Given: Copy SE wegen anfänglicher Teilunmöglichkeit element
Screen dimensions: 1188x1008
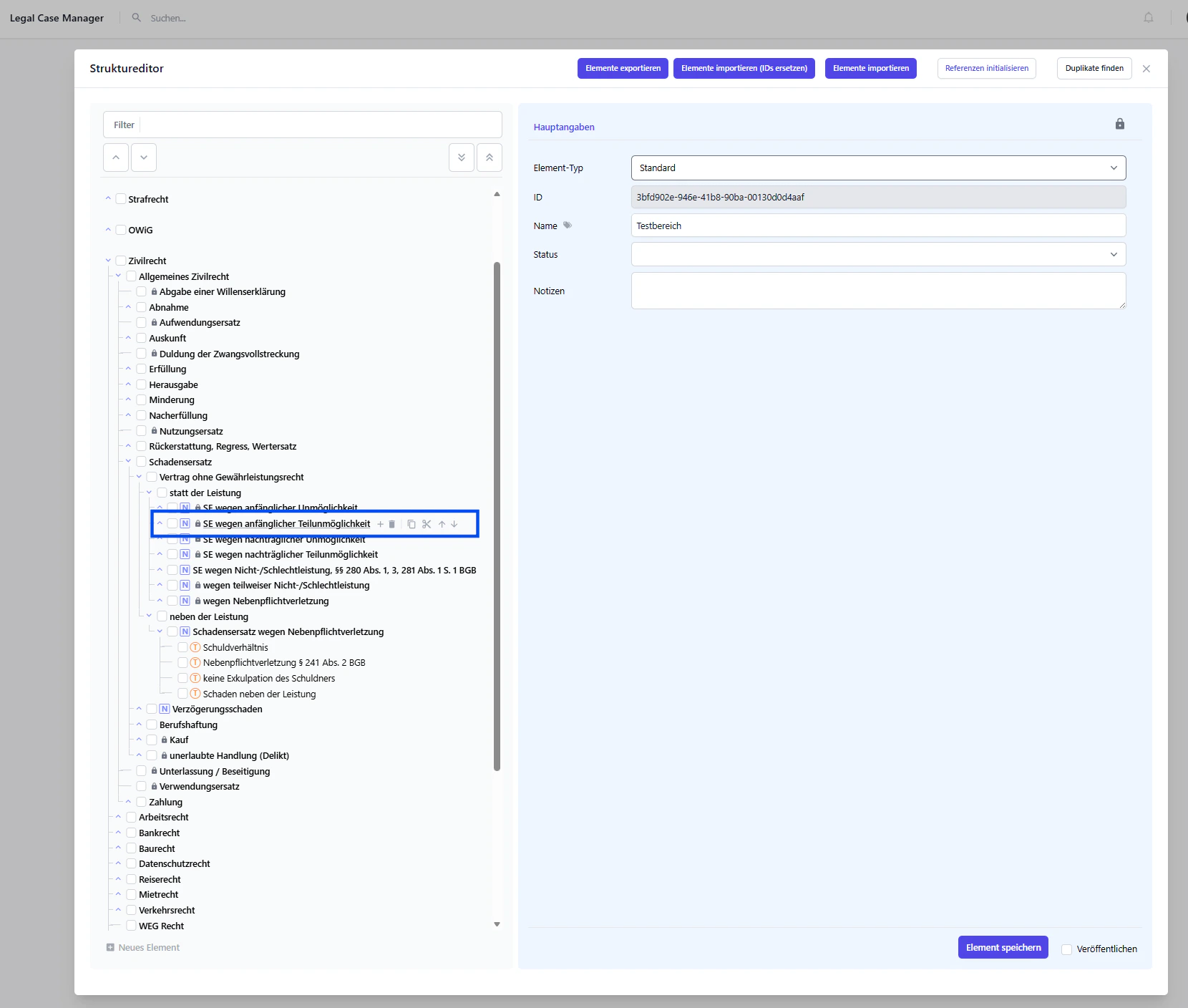Looking at the screenshot, I should (412, 524).
